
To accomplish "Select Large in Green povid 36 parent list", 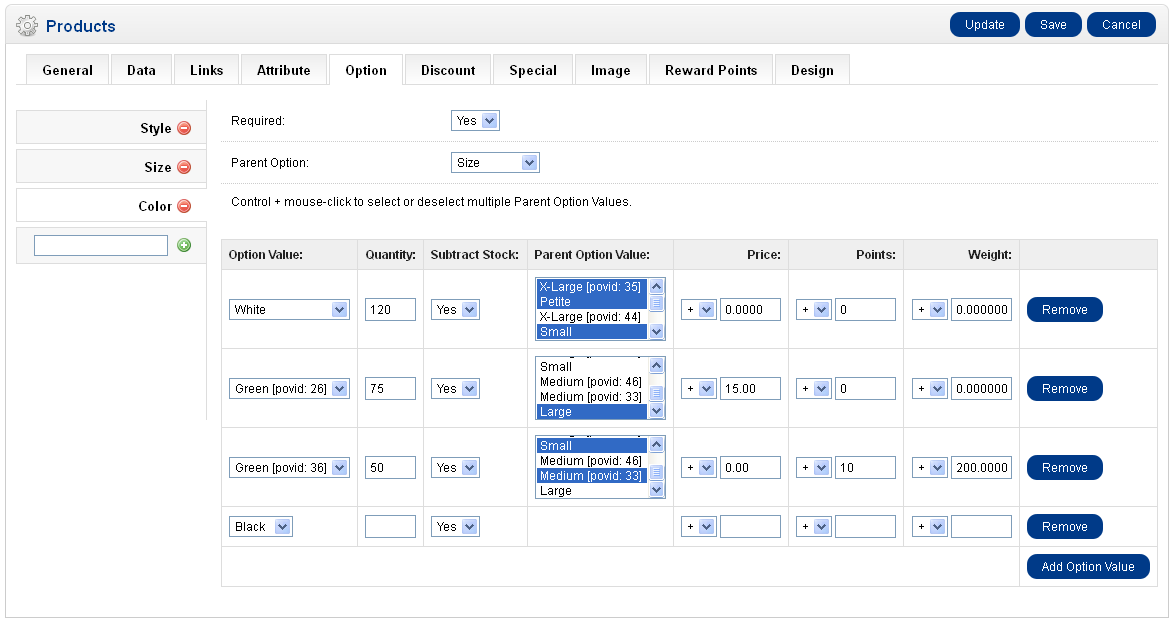I will coord(592,491).
